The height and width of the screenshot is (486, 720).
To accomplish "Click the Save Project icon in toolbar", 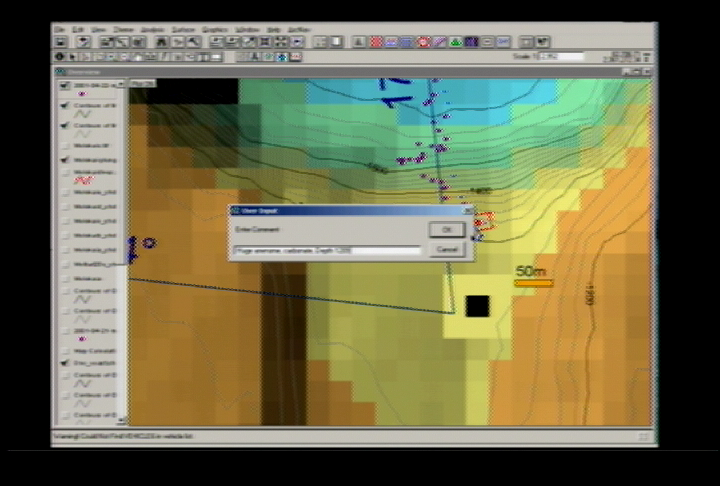I will click(61, 42).
